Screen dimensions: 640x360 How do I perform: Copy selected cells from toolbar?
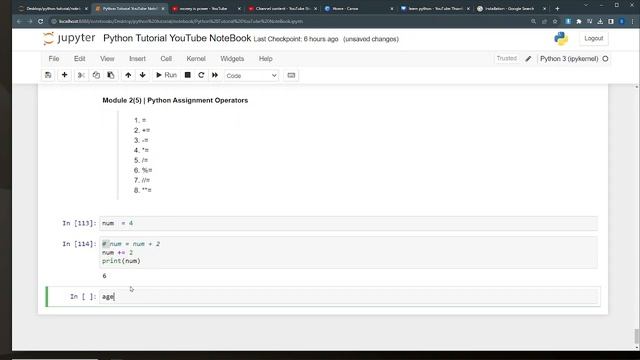pyautogui.click(x=96, y=76)
